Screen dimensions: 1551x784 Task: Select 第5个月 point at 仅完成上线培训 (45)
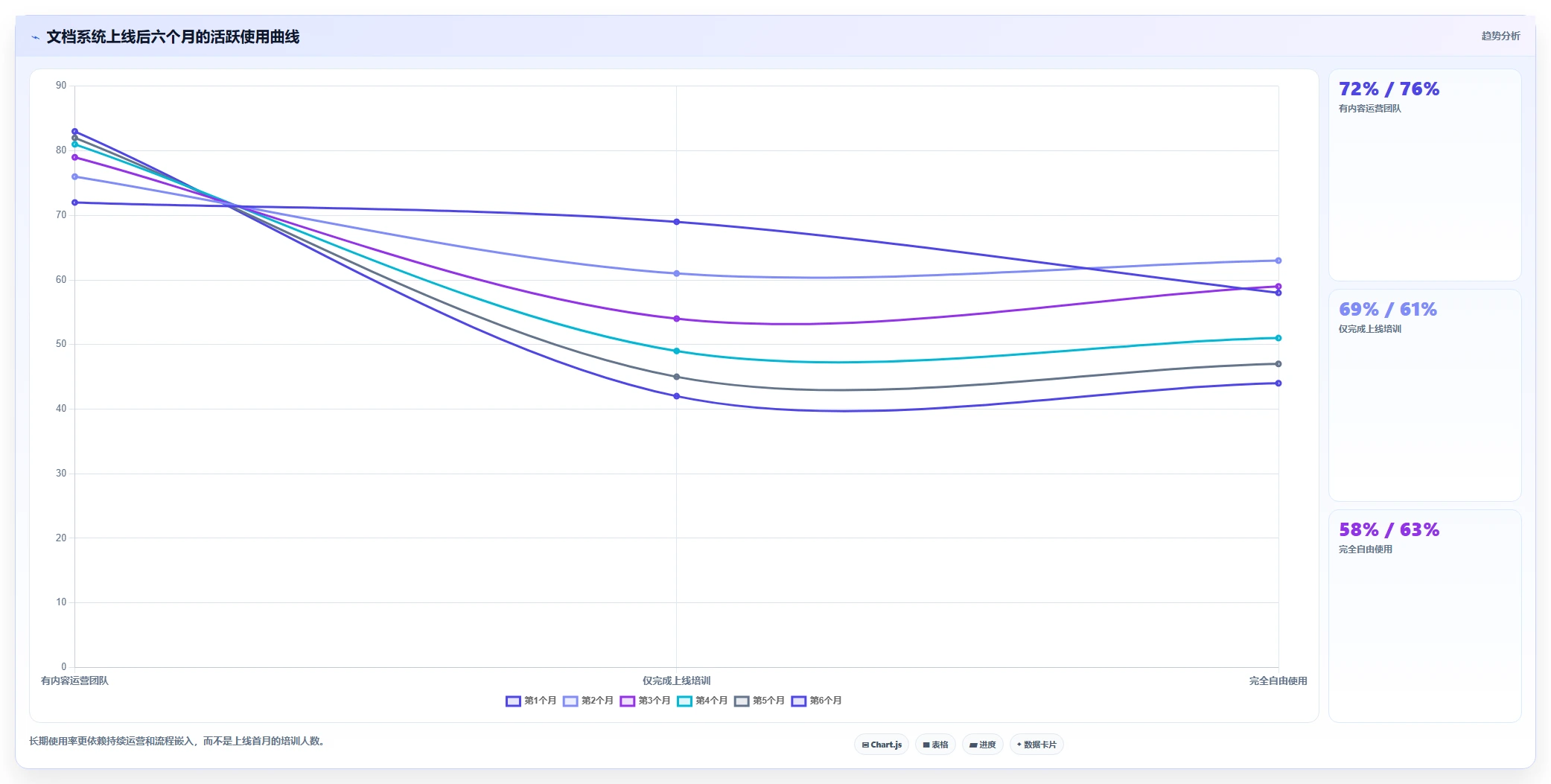[676, 377]
